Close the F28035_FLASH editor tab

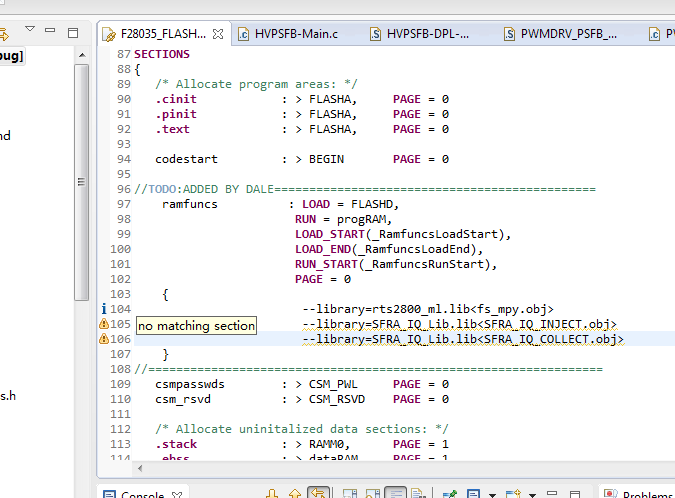coord(219,34)
